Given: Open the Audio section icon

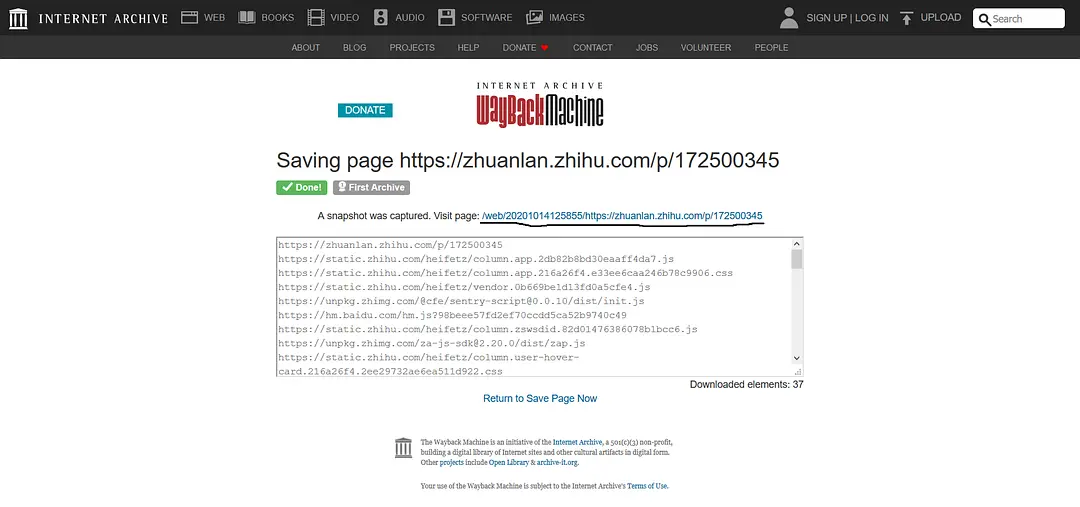Looking at the screenshot, I should point(380,17).
